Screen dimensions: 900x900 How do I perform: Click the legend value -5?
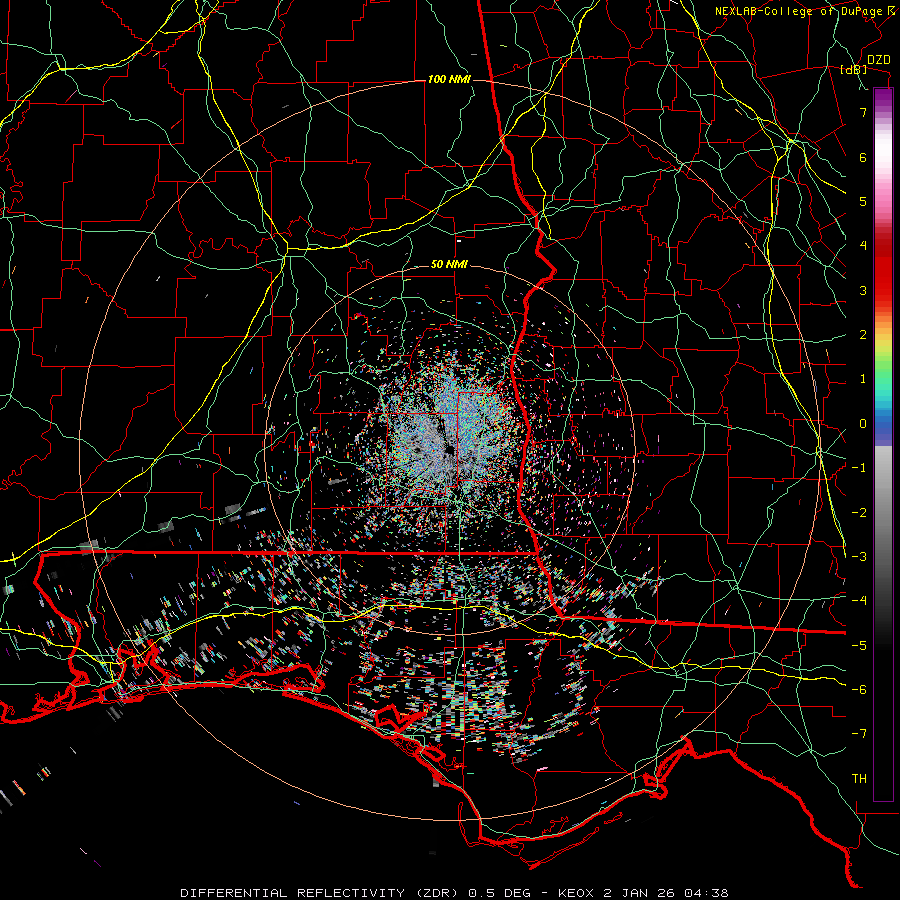(859, 645)
